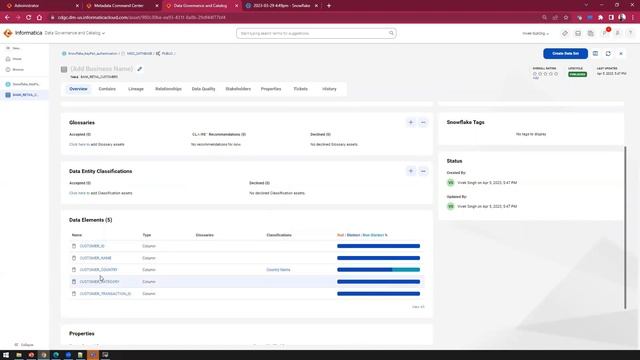Switch to the Tickets tab

click(300, 89)
